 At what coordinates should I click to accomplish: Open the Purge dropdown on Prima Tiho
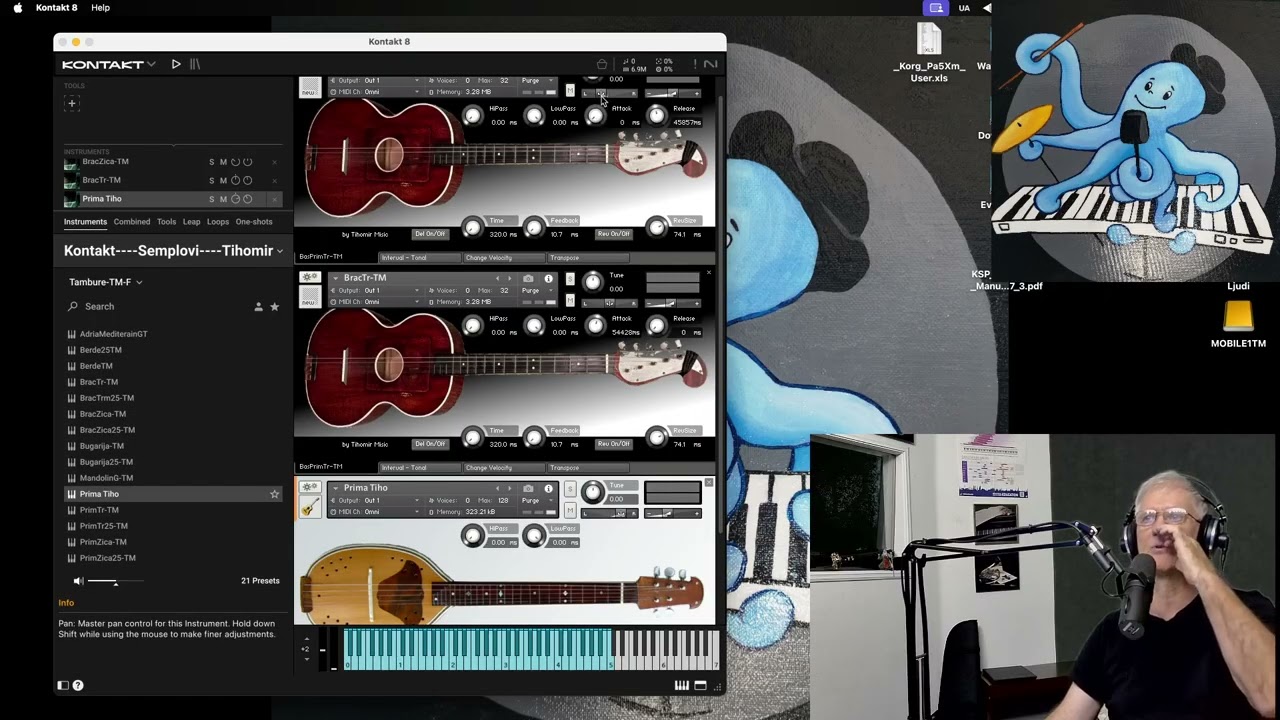click(535, 500)
